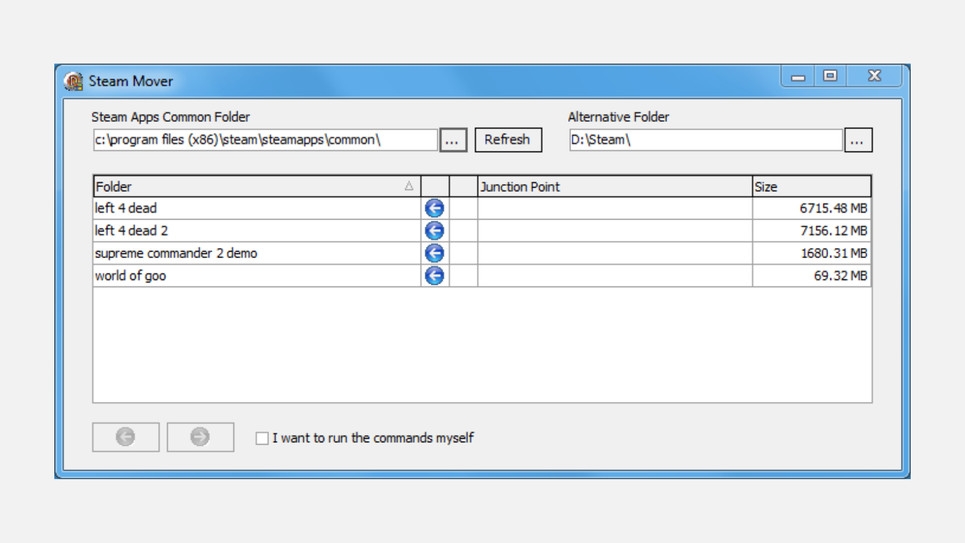Click the move-back left arrow button at bottom

(x=126, y=437)
